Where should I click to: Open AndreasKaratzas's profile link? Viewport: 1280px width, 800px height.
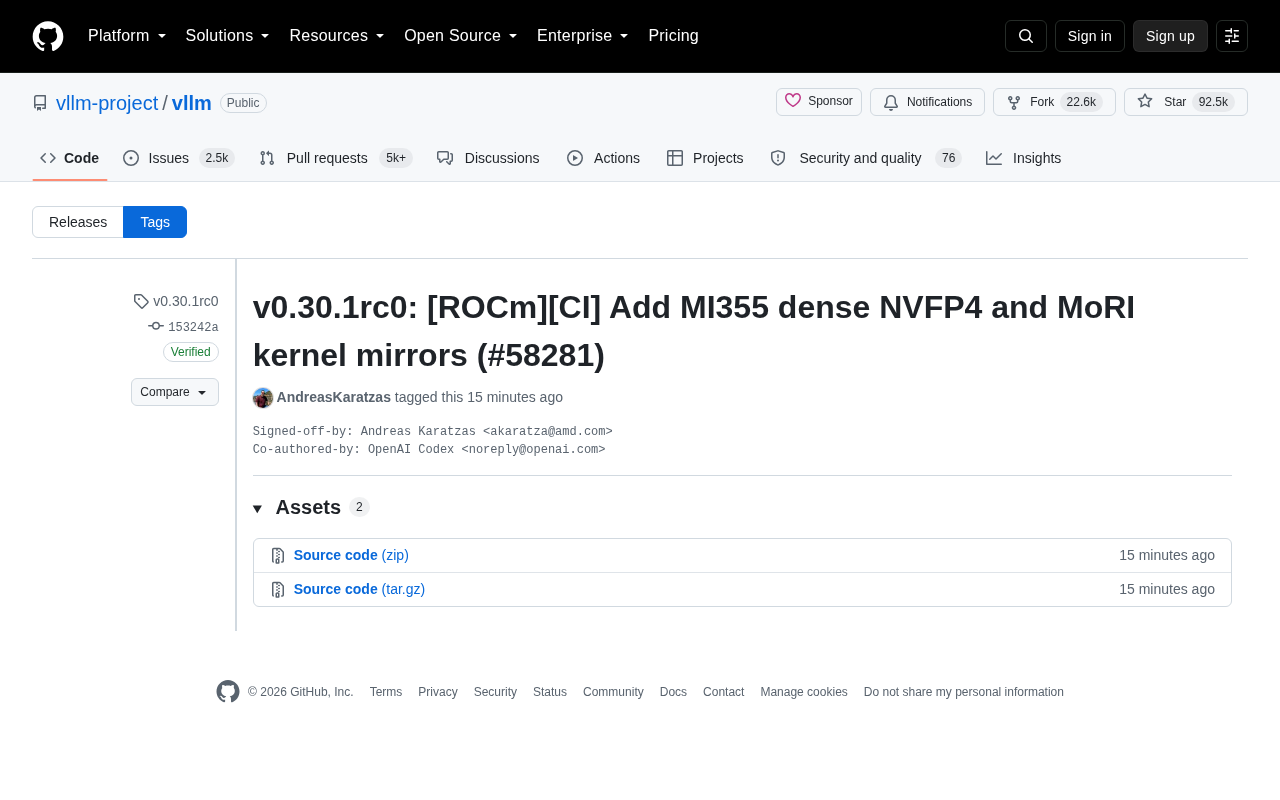[x=334, y=397]
